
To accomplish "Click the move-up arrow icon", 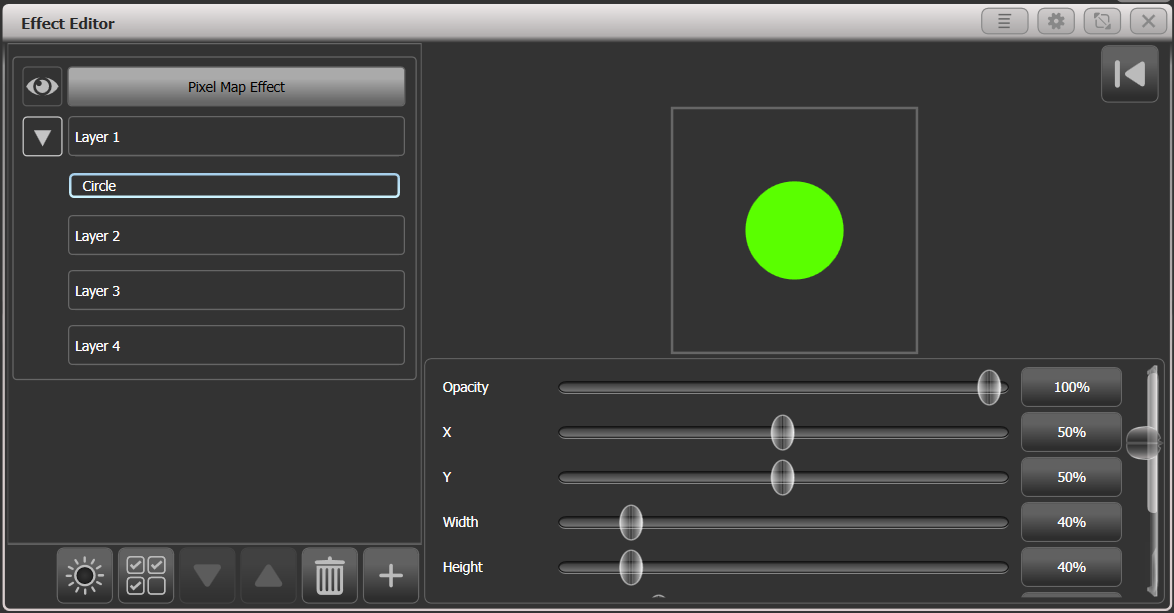I will (x=268, y=575).
